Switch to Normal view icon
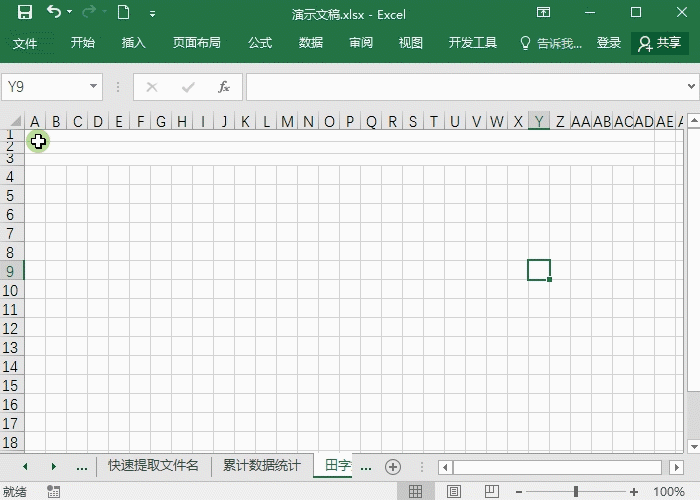The height and width of the screenshot is (500, 700). [x=416, y=491]
